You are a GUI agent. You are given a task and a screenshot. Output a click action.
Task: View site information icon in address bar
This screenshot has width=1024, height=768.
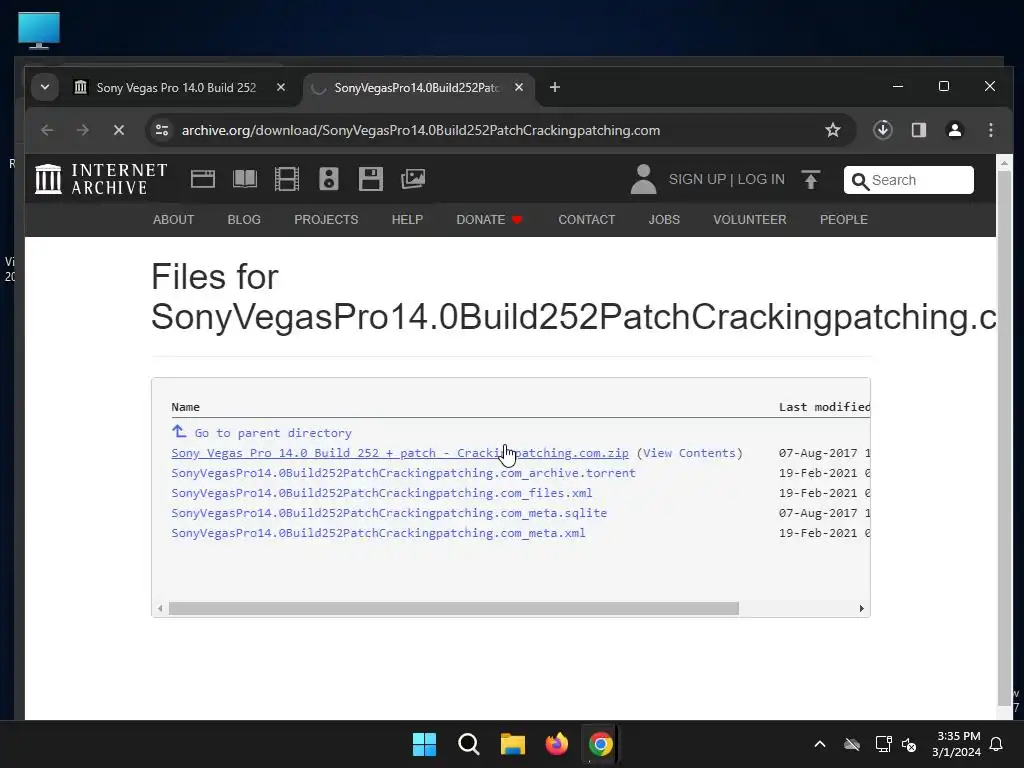pyautogui.click(x=162, y=130)
